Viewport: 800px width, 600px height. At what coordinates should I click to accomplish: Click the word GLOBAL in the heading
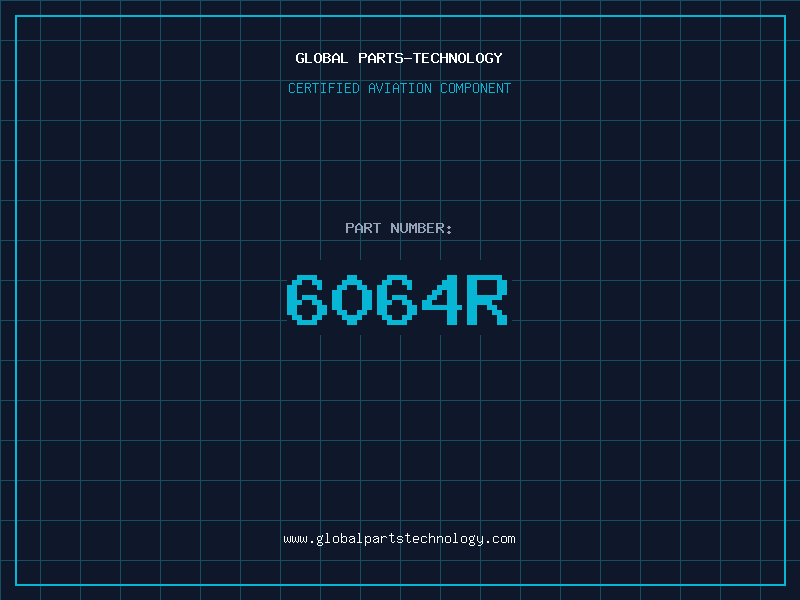click(322, 58)
